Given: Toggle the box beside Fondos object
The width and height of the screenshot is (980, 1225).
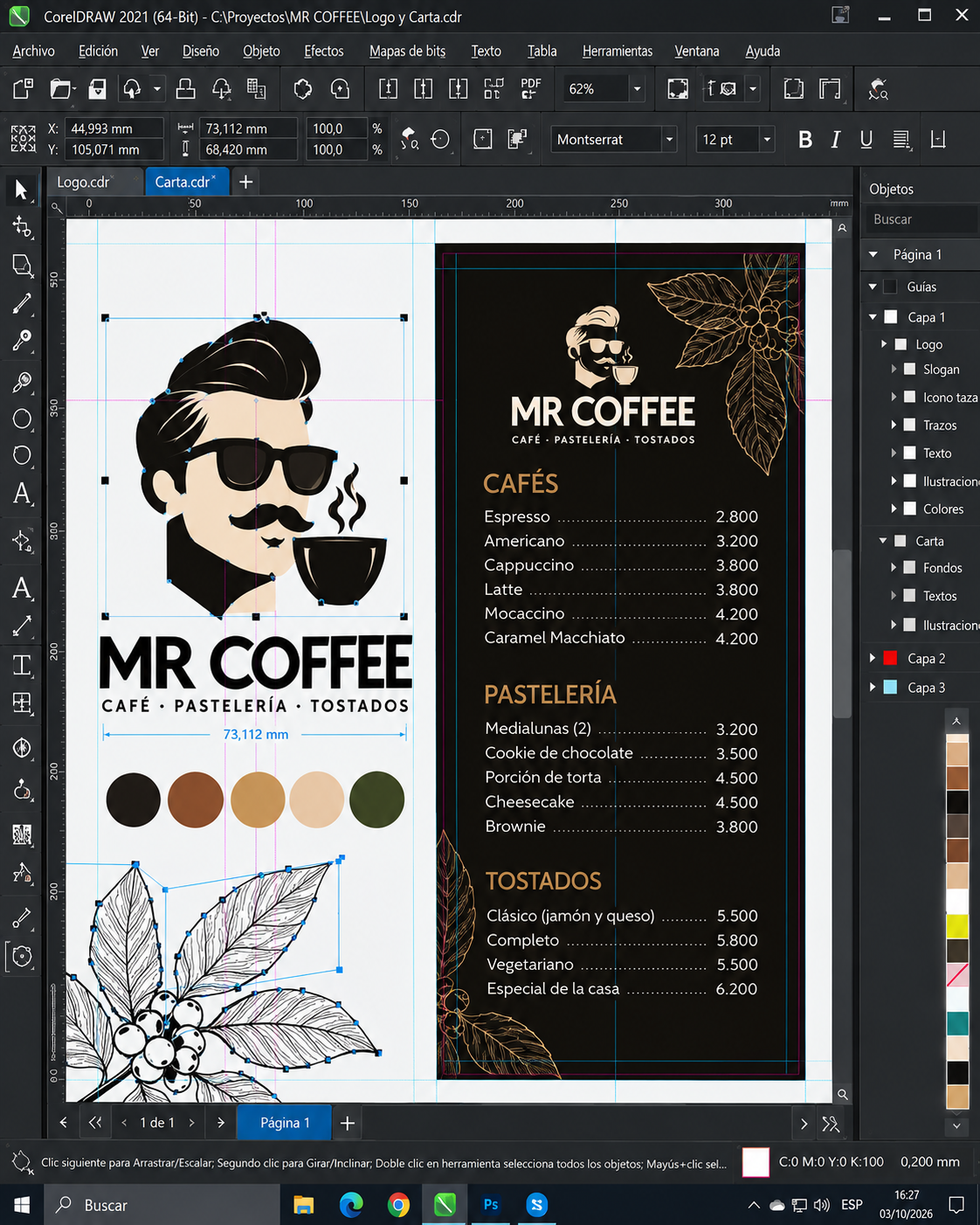Looking at the screenshot, I should [x=909, y=568].
